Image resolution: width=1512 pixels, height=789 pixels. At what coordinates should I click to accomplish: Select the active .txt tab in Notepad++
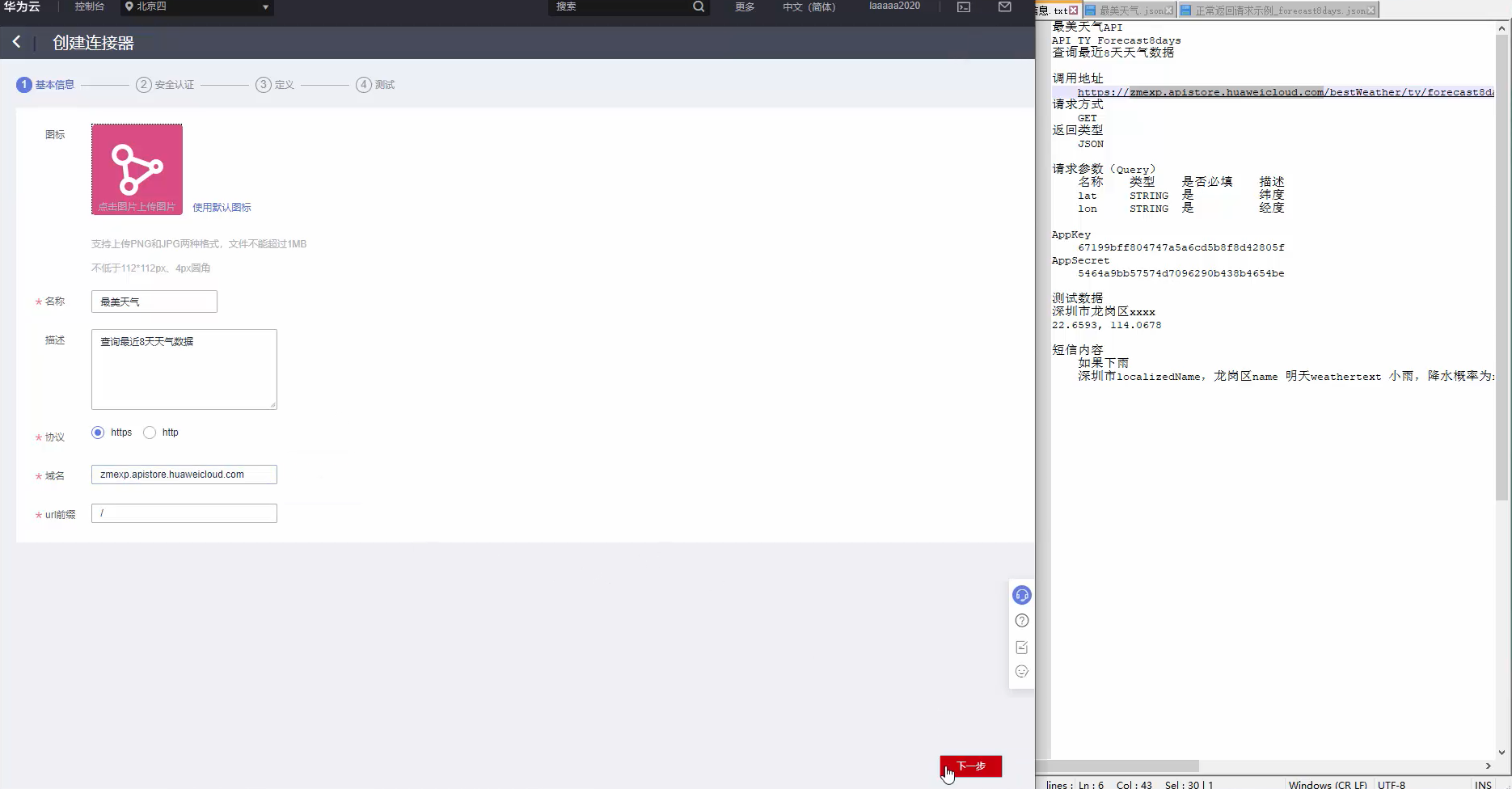(1058, 11)
